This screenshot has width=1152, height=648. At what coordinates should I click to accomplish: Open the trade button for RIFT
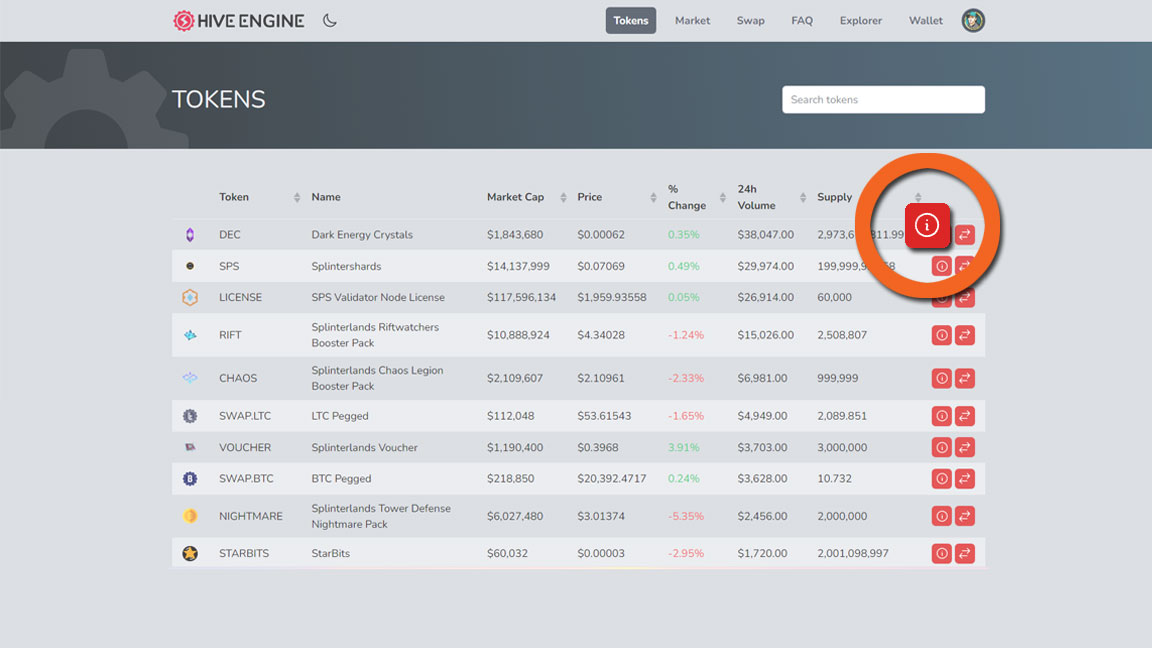[x=965, y=335]
